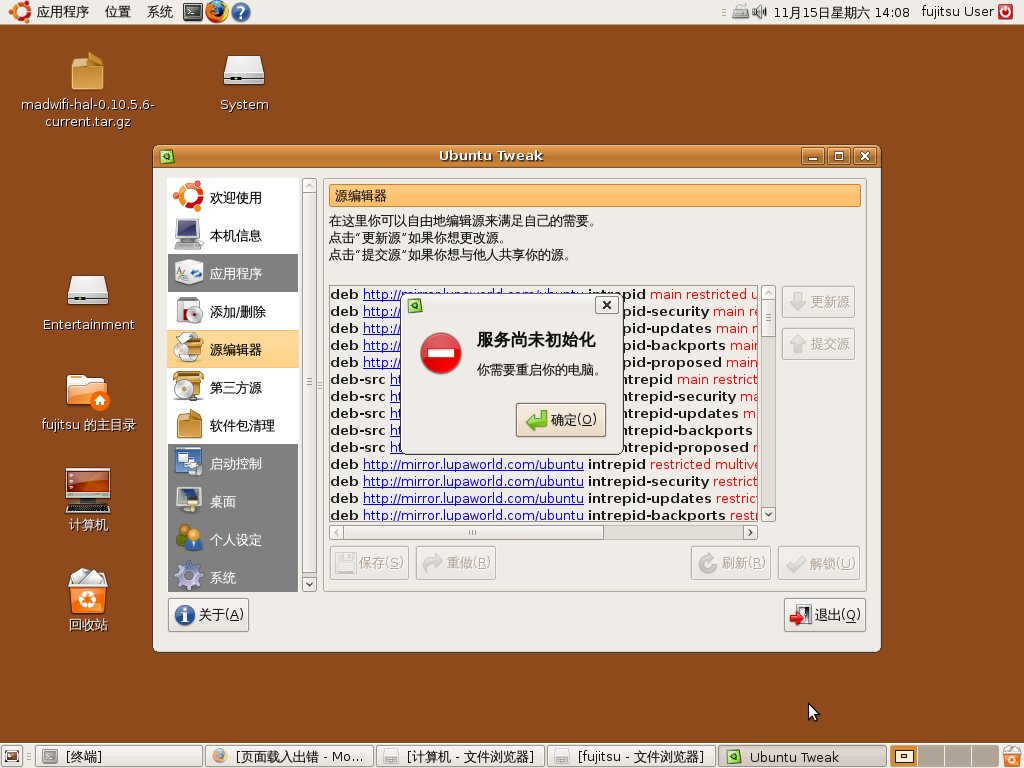This screenshot has height=768, width=1024.
Task: Switch to 计算机 - 文件浏览器 taskbar window
Action: click(x=460, y=756)
